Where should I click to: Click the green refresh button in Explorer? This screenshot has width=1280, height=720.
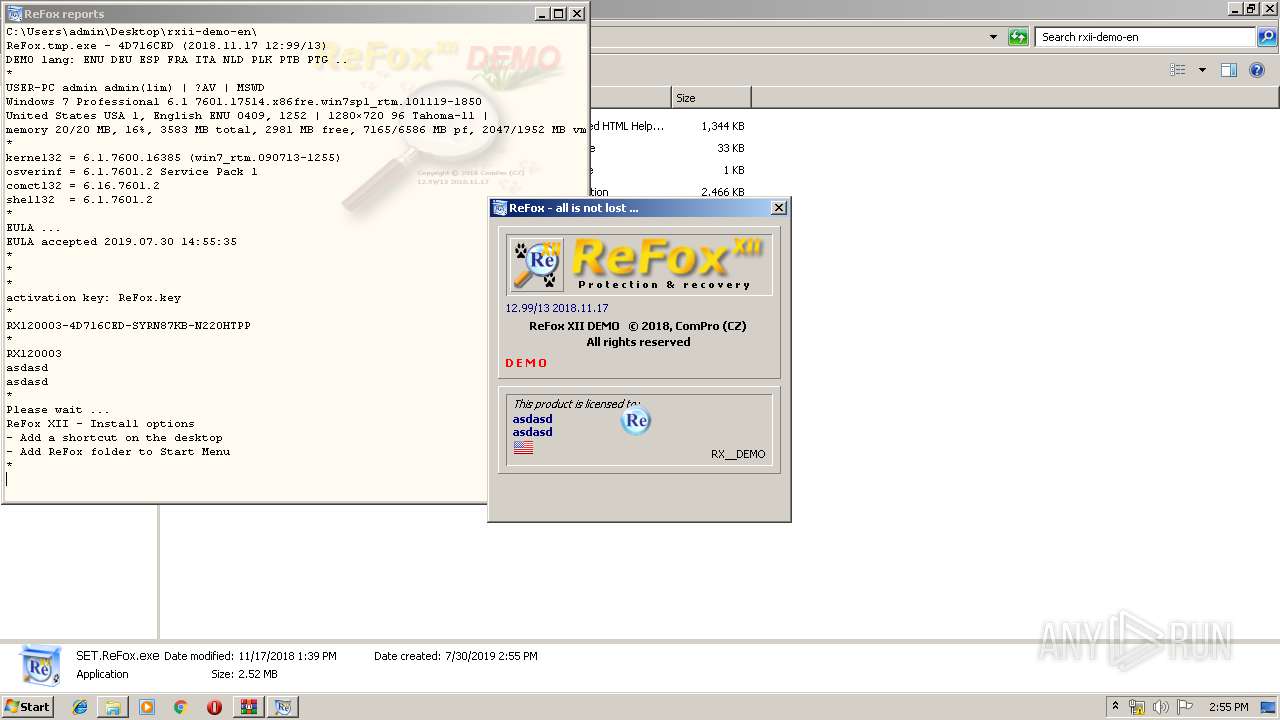pos(1018,37)
